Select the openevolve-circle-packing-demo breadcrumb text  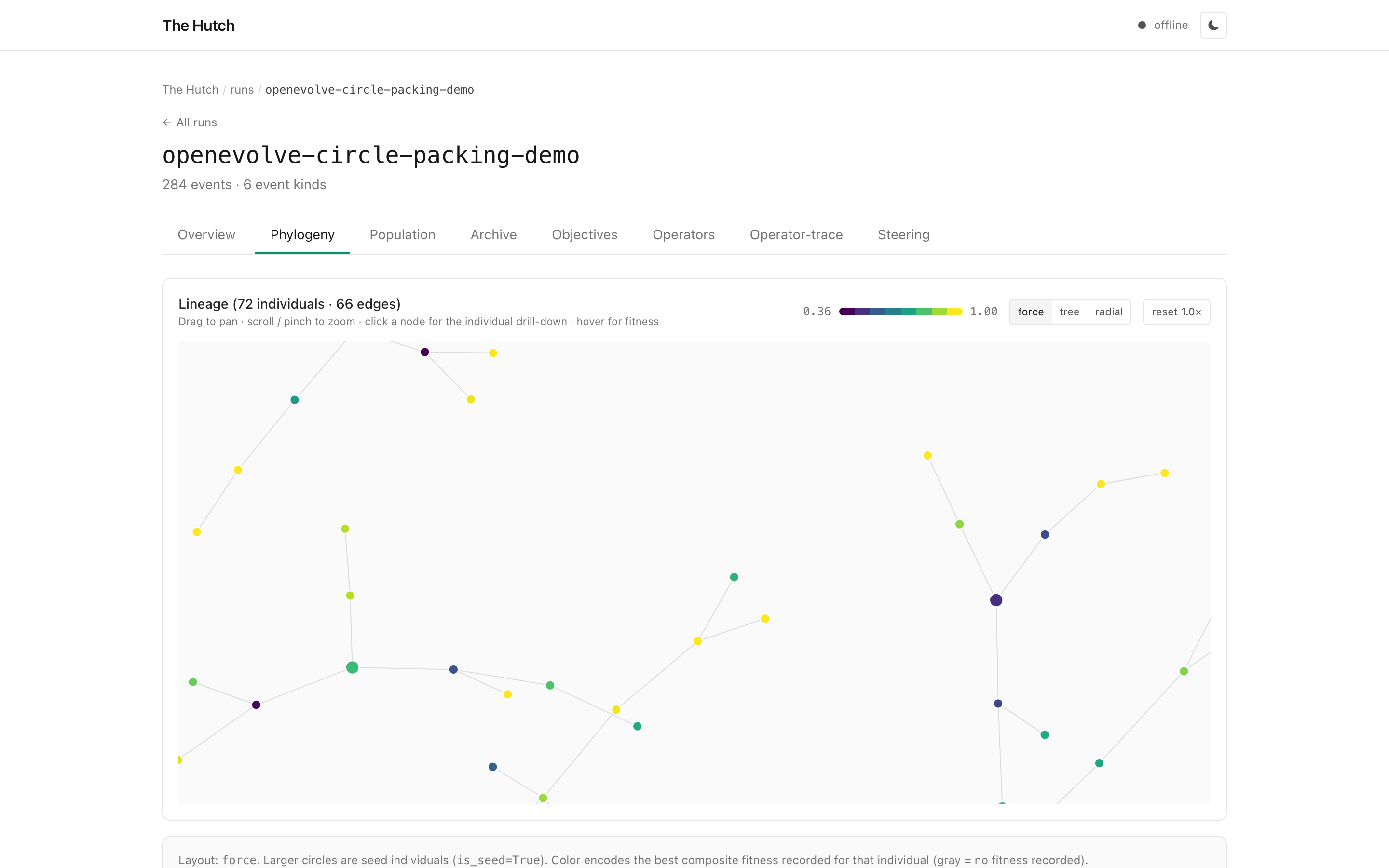pyautogui.click(x=369, y=90)
